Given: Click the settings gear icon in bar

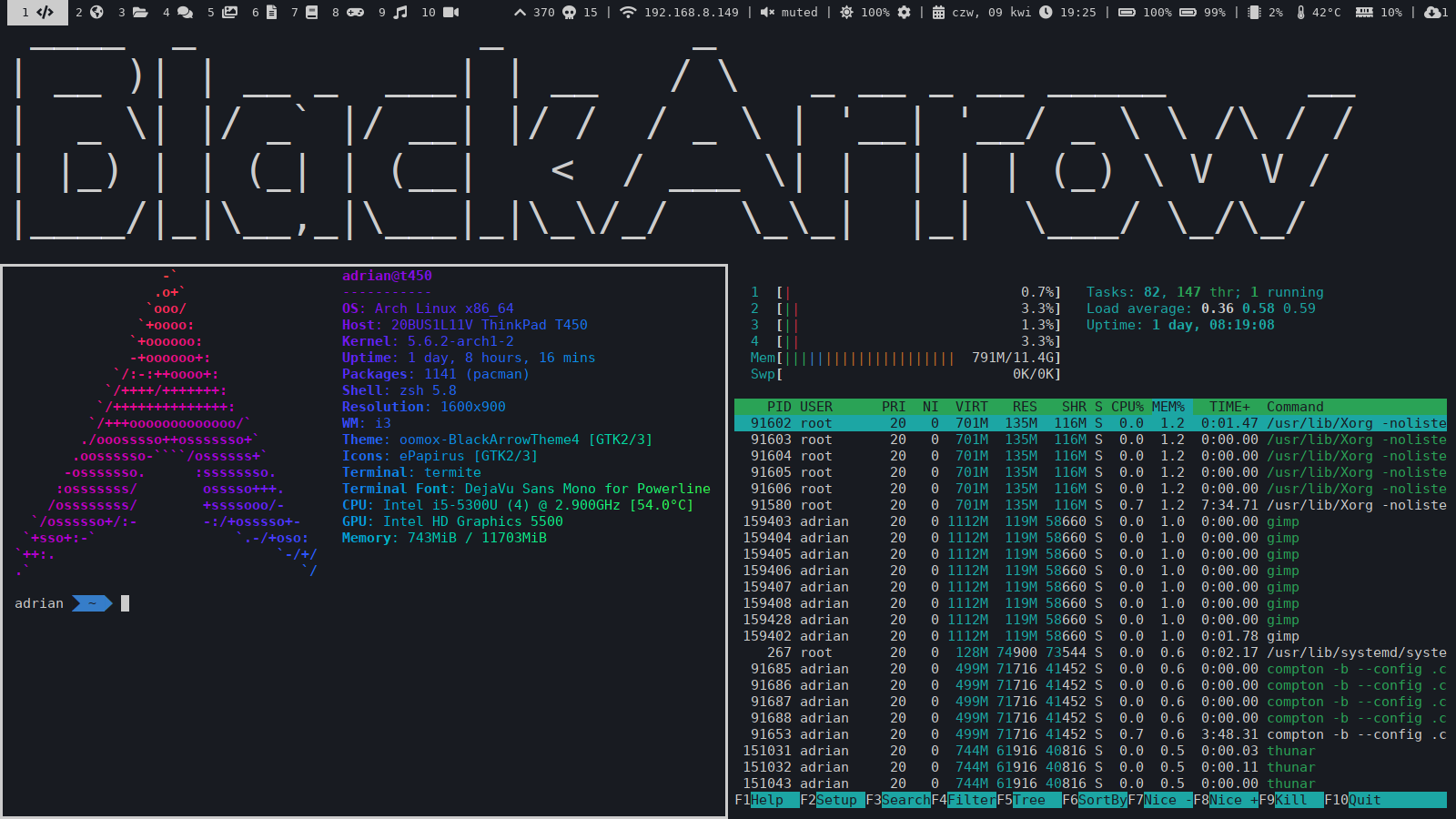Looking at the screenshot, I should point(904,13).
